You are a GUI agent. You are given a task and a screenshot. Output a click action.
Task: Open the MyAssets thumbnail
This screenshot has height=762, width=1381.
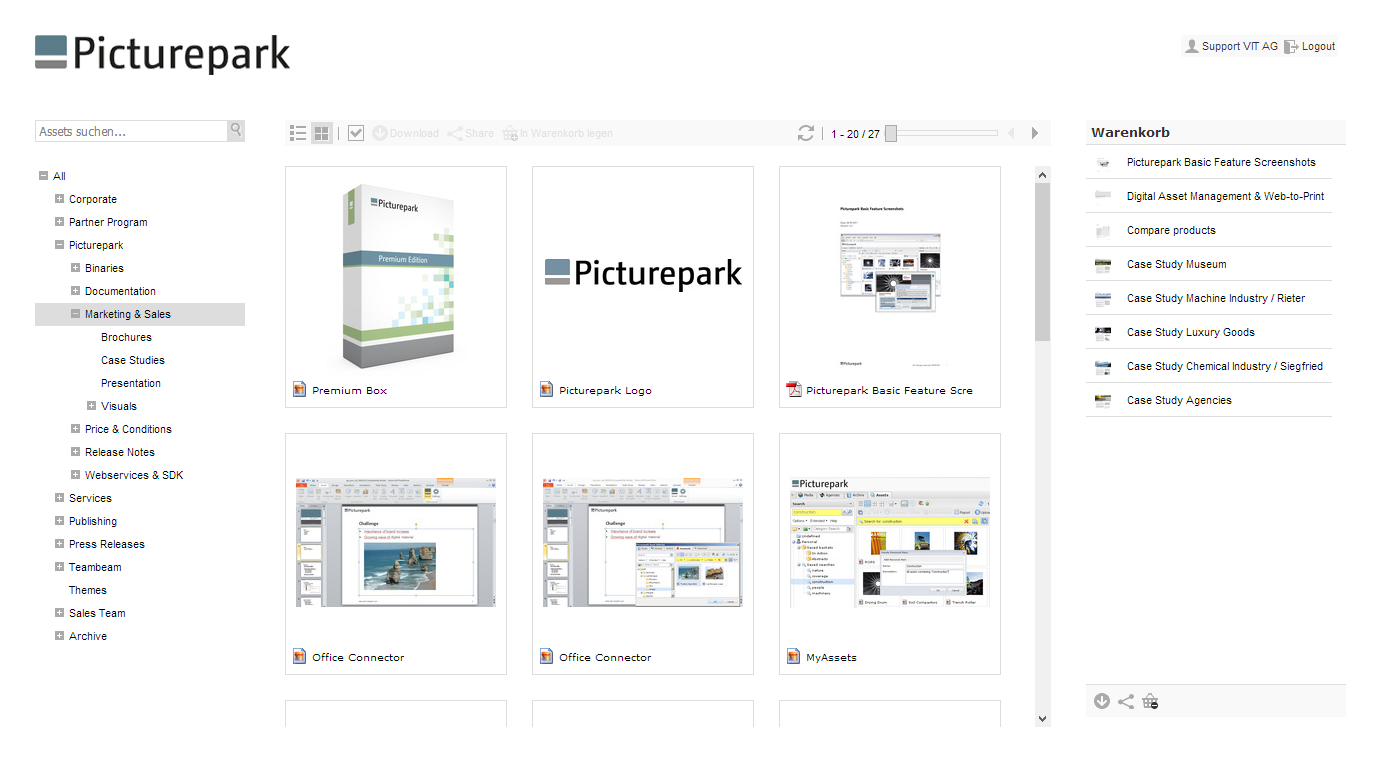[x=890, y=541]
